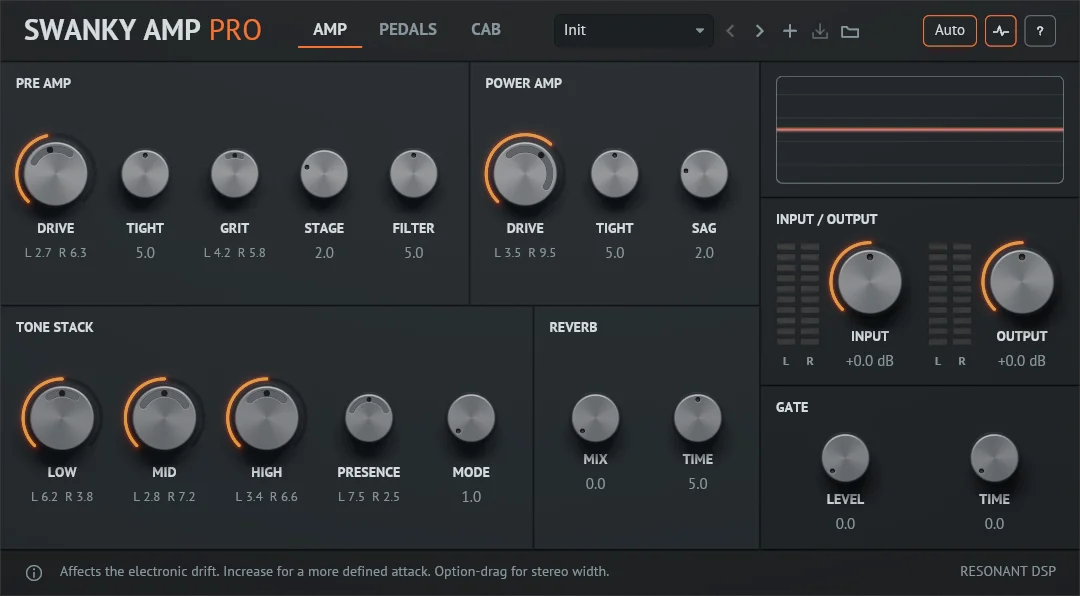
Task: Click the info icon in status bar
Action: 34,573
